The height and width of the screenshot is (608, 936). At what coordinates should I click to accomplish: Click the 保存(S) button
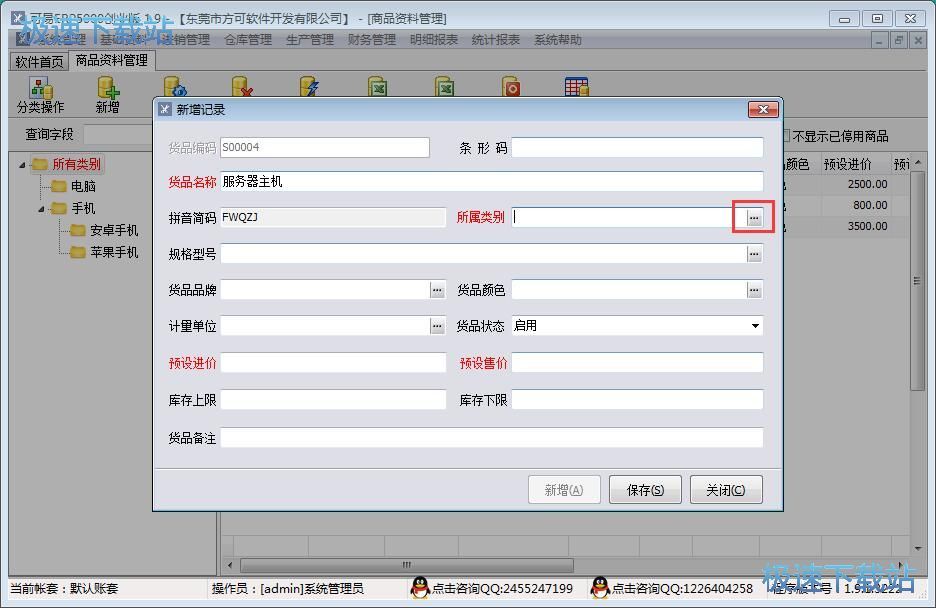[645, 490]
